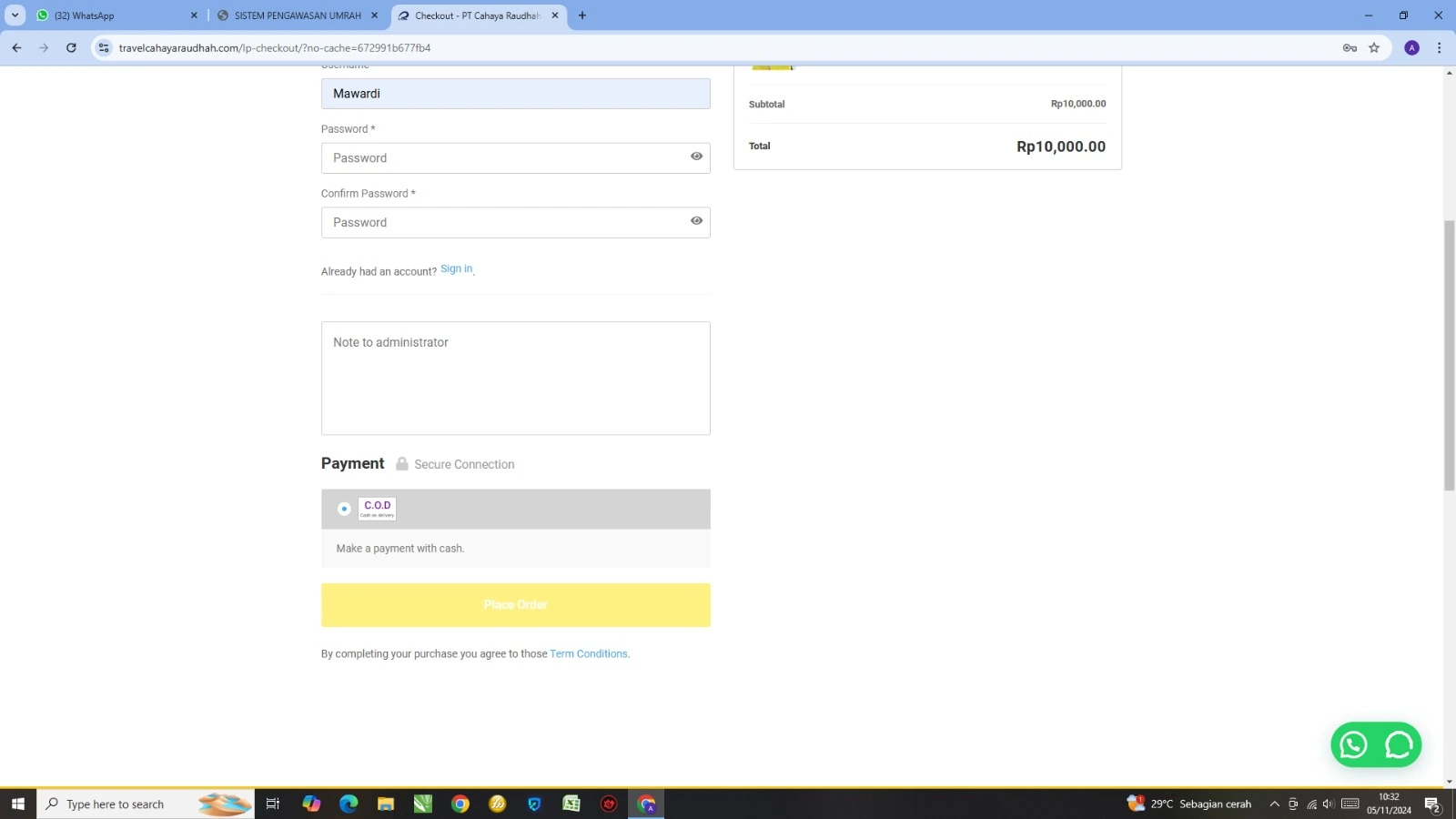Open the saved passwords key icon
This screenshot has height=819, width=1456.
point(1350,48)
